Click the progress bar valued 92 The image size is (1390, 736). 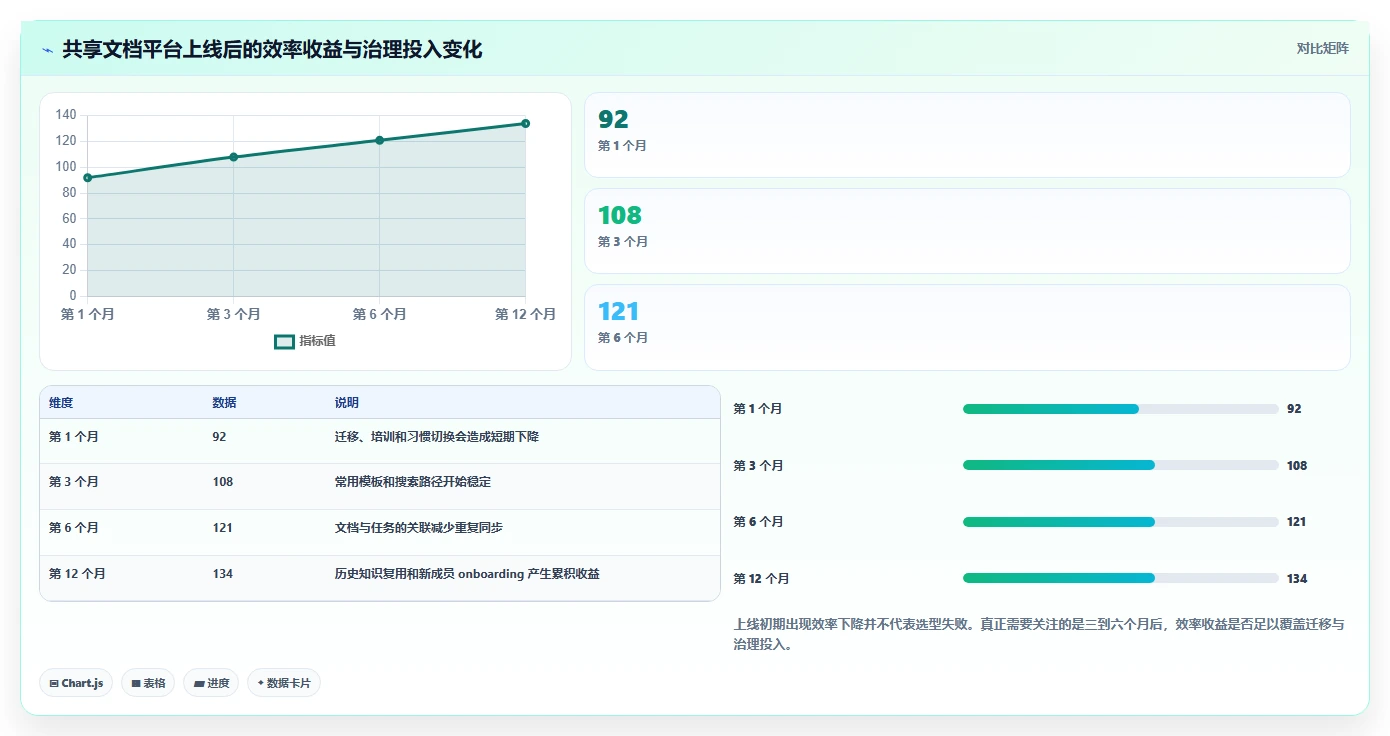pos(1120,409)
